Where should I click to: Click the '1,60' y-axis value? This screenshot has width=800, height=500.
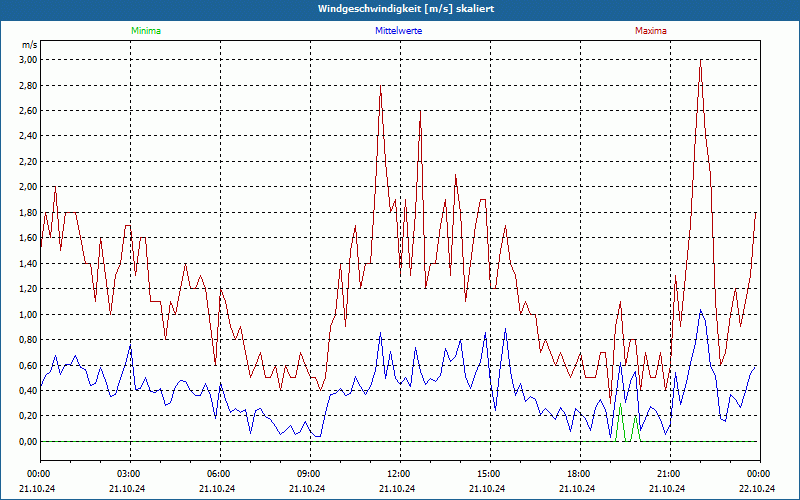click(29, 238)
